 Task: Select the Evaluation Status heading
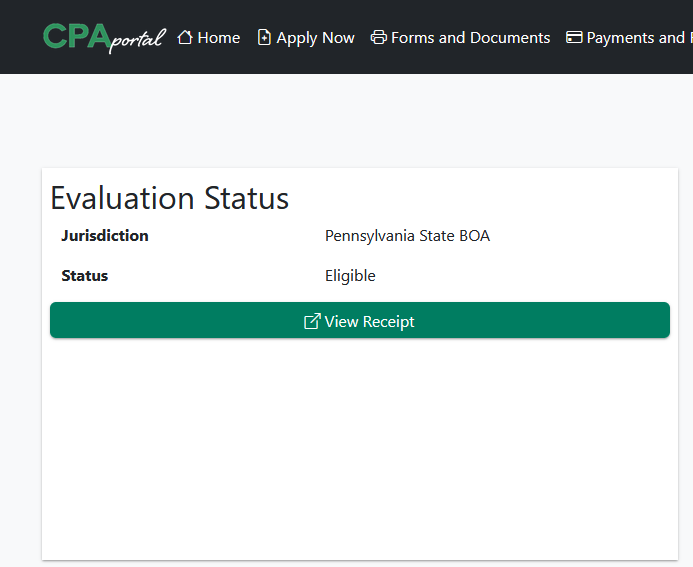click(x=170, y=198)
